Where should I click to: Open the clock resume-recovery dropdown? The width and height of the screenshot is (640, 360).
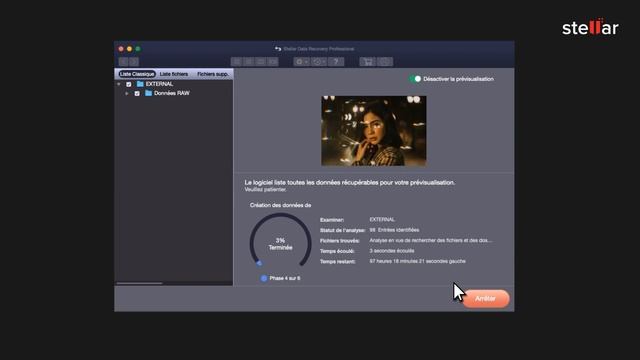[x=319, y=62]
